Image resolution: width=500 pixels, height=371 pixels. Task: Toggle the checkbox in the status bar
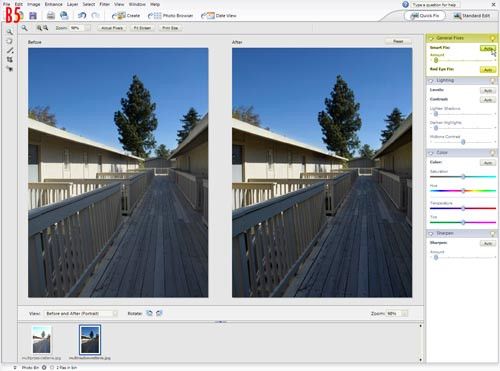[x=52, y=367]
